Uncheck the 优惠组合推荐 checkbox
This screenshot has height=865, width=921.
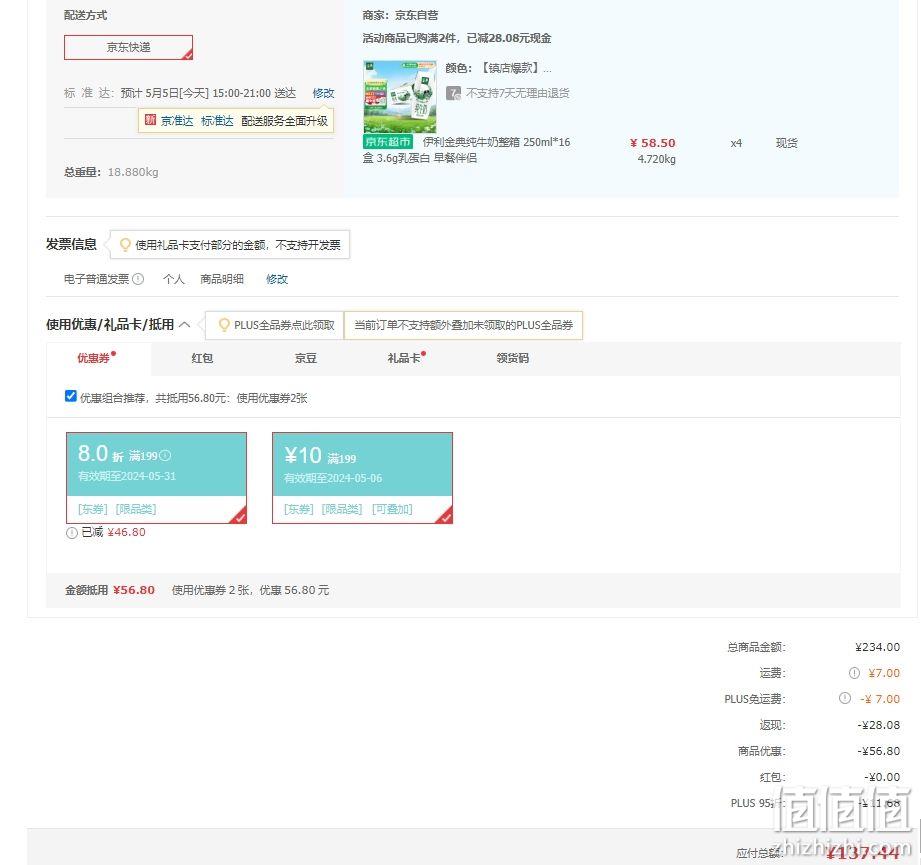coord(70,396)
